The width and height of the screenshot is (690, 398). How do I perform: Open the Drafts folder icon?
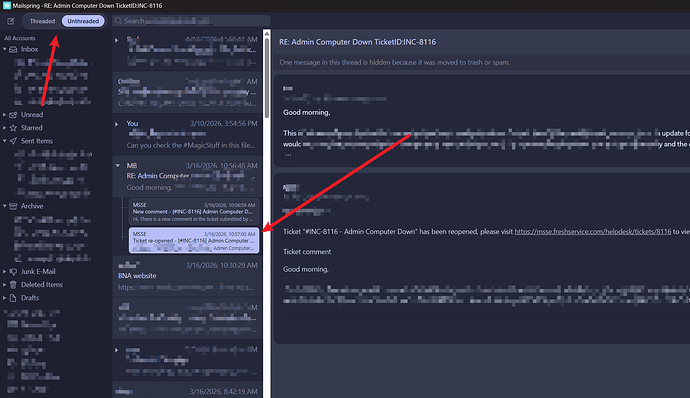click(x=13, y=298)
